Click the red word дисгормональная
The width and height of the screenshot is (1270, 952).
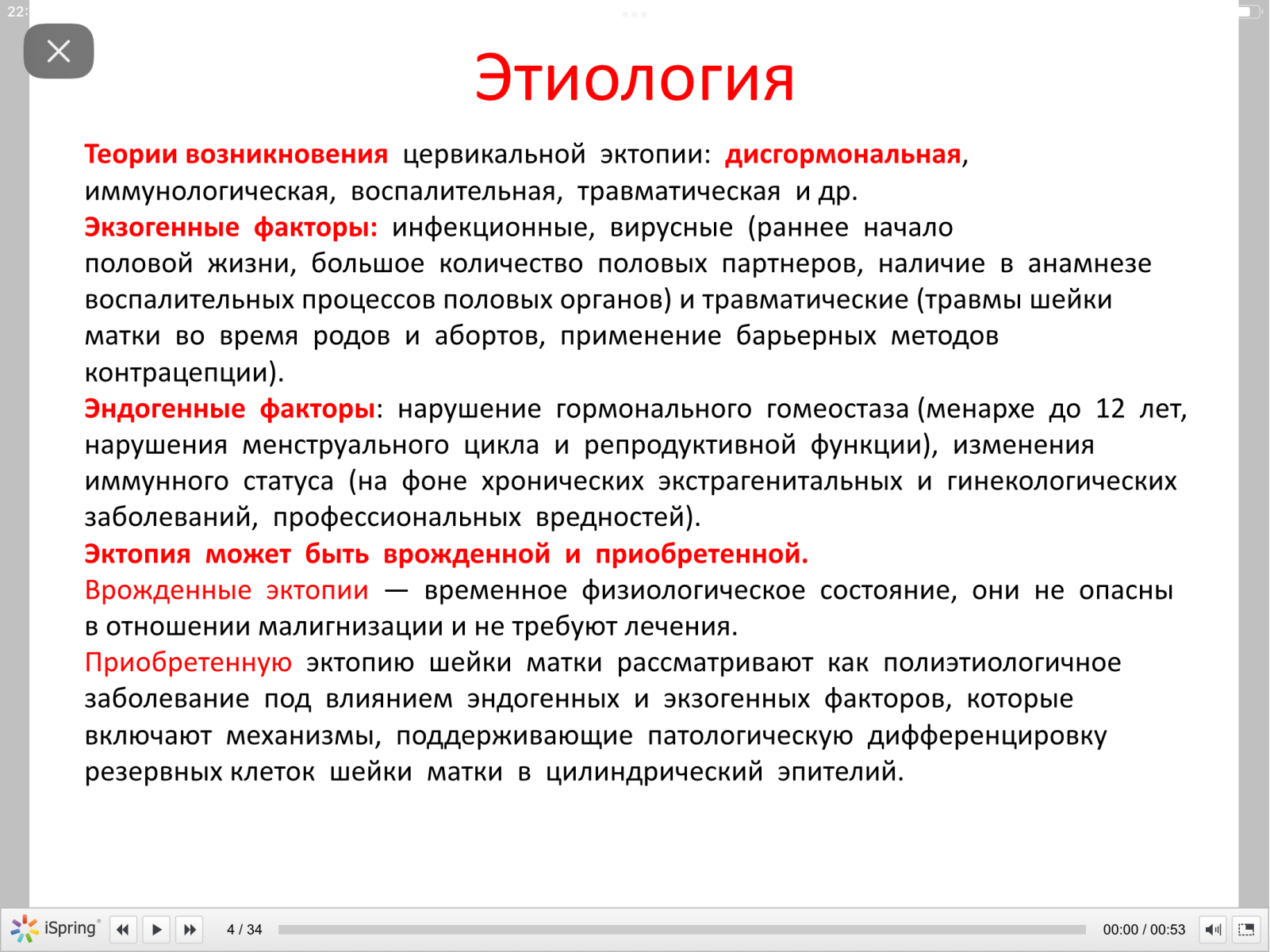tap(843, 154)
